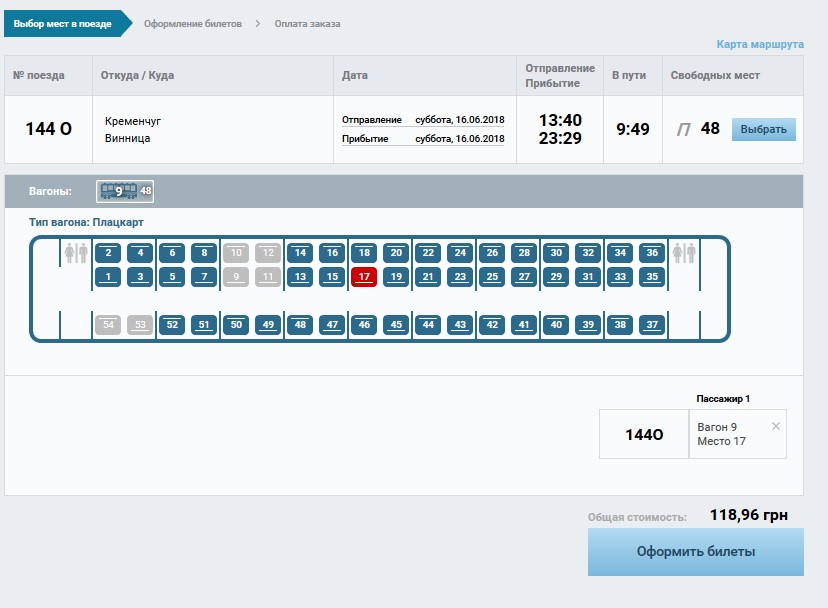The width and height of the screenshot is (828, 608).
Task: Click the right toilet icon in wagon
Action: pos(685,253)
